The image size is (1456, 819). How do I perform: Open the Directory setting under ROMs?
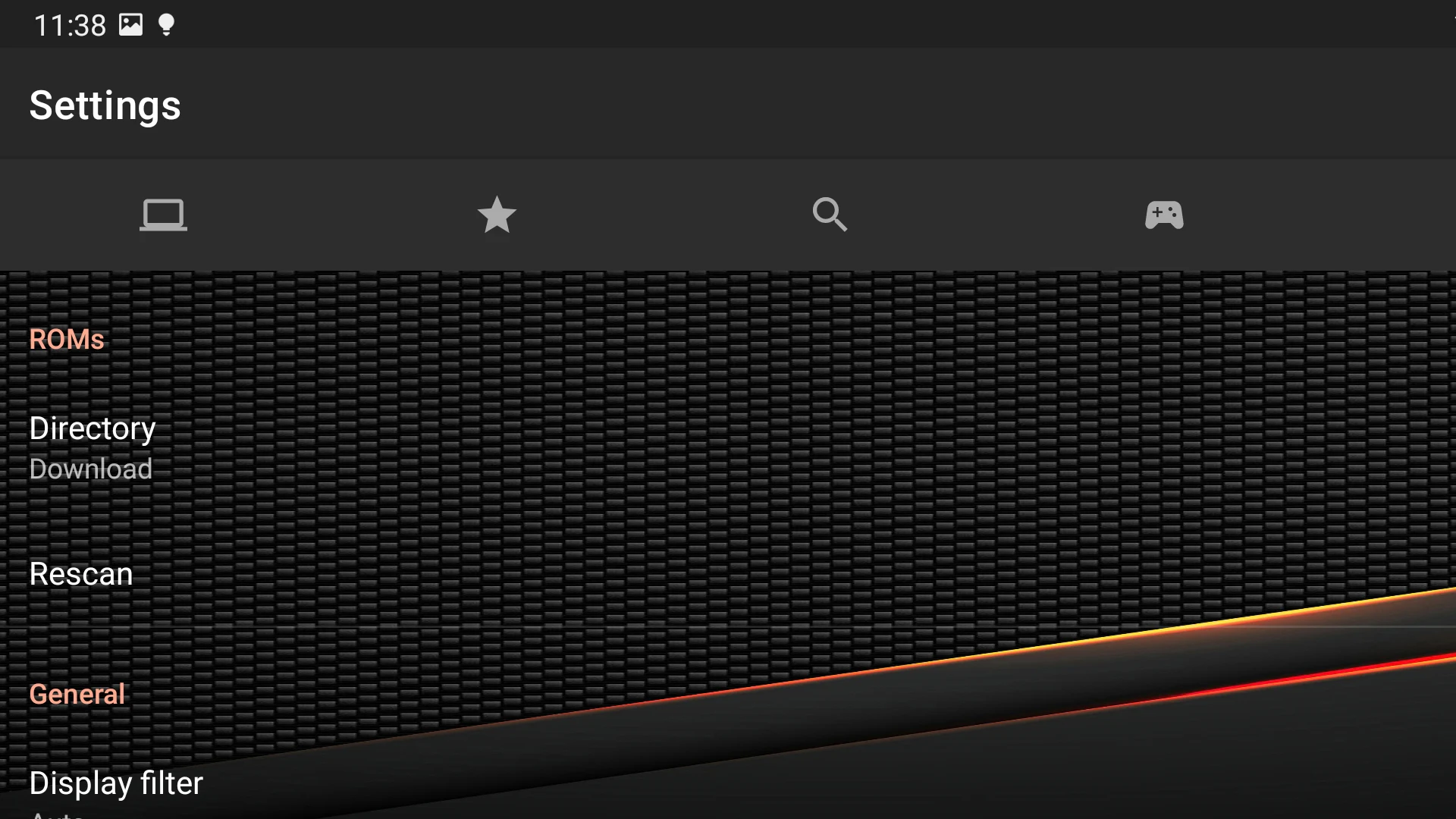[x=728, y=447]
